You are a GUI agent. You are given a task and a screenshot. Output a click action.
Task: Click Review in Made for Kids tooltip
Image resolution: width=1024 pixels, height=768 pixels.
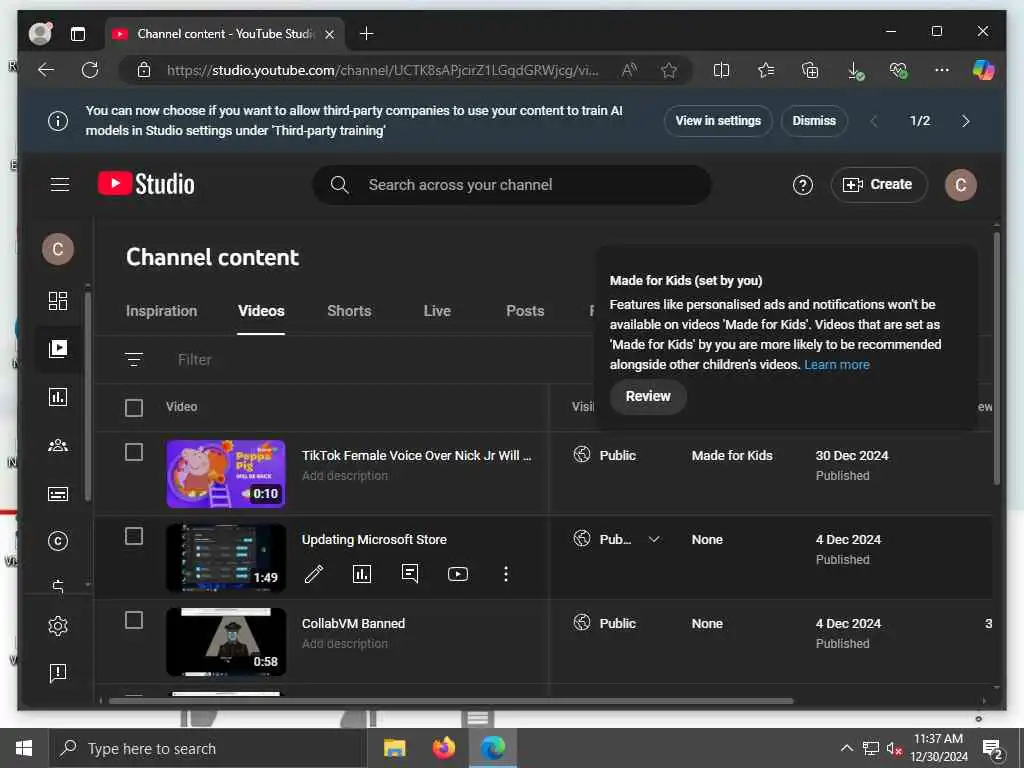pyautogui.click(x=647, y=396)
